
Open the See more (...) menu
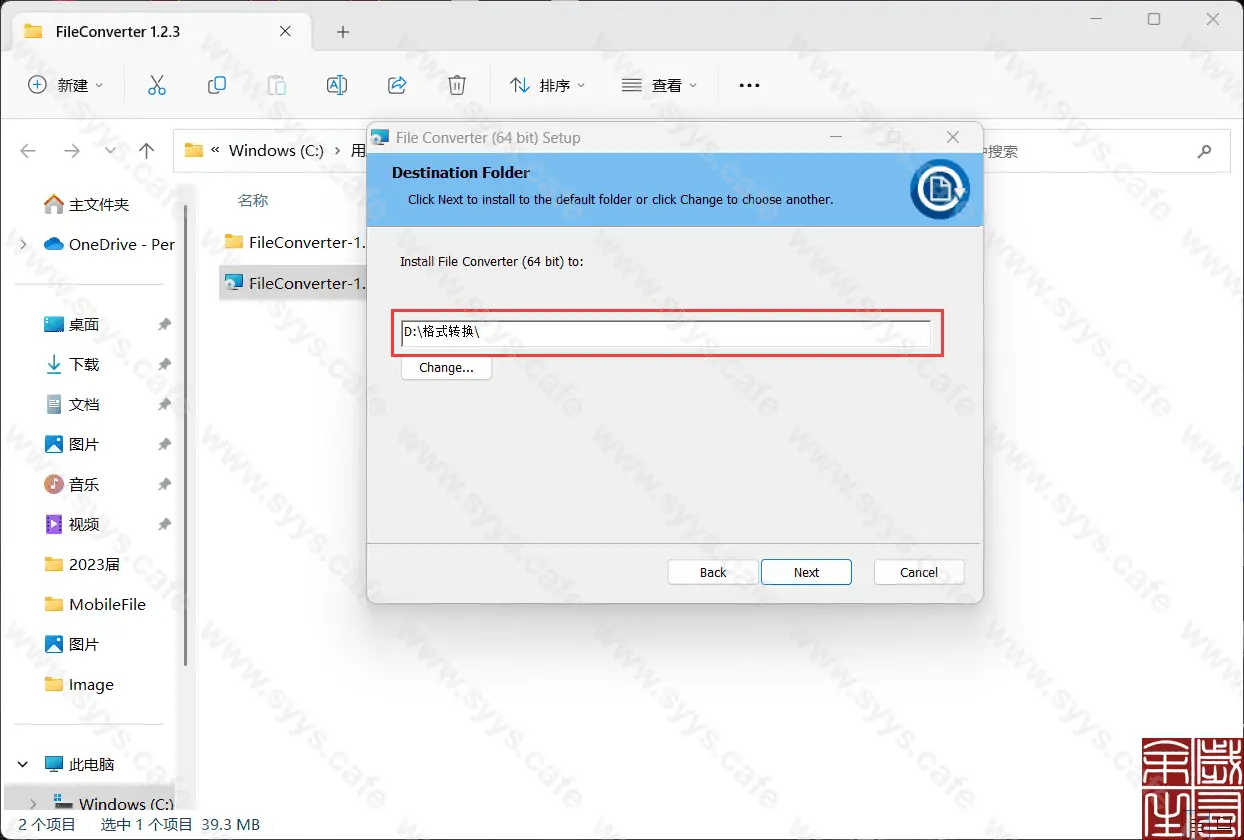click(x=749, y=85)
